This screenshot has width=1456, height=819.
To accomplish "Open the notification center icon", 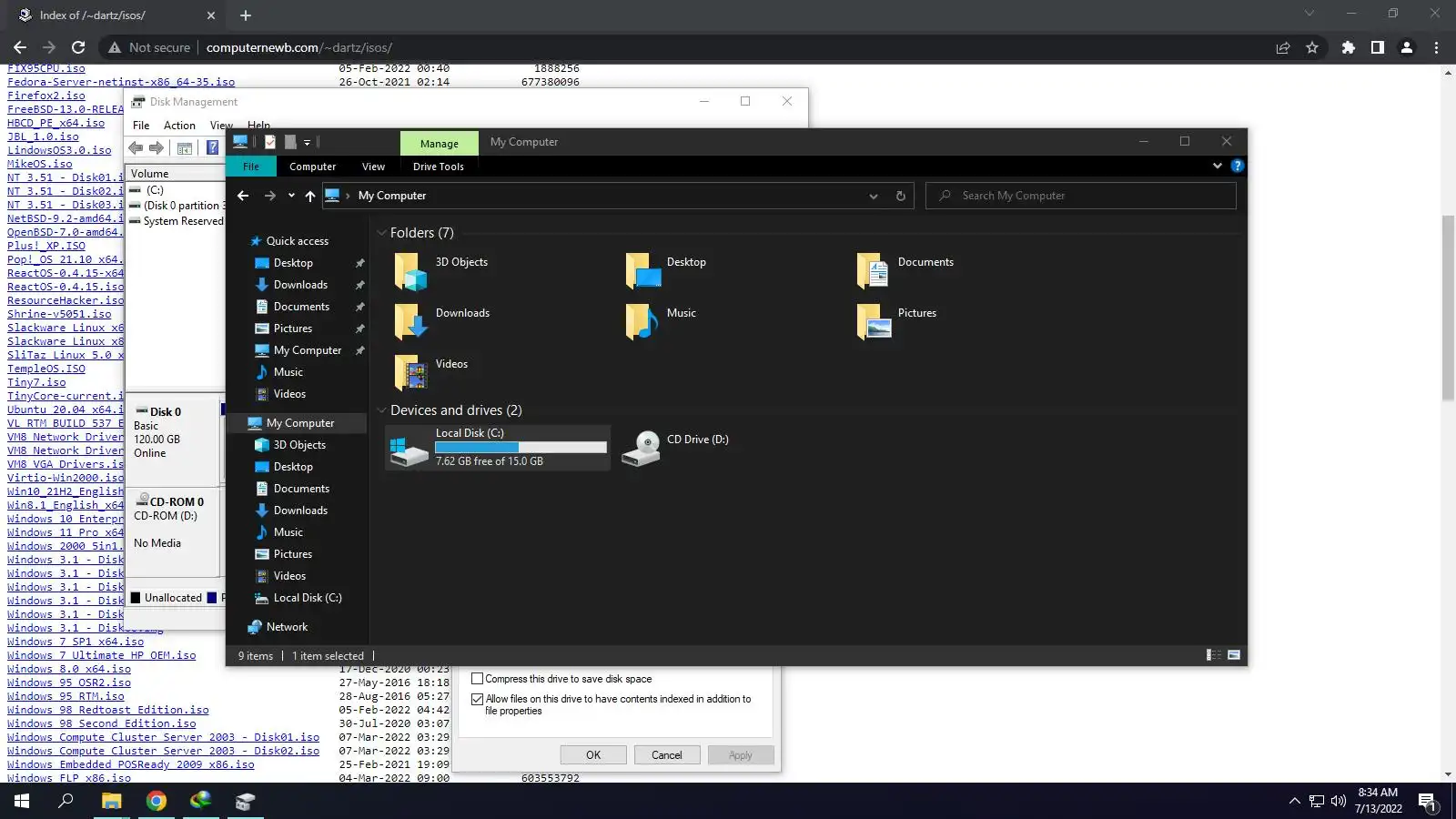I will coord(1427,802).
